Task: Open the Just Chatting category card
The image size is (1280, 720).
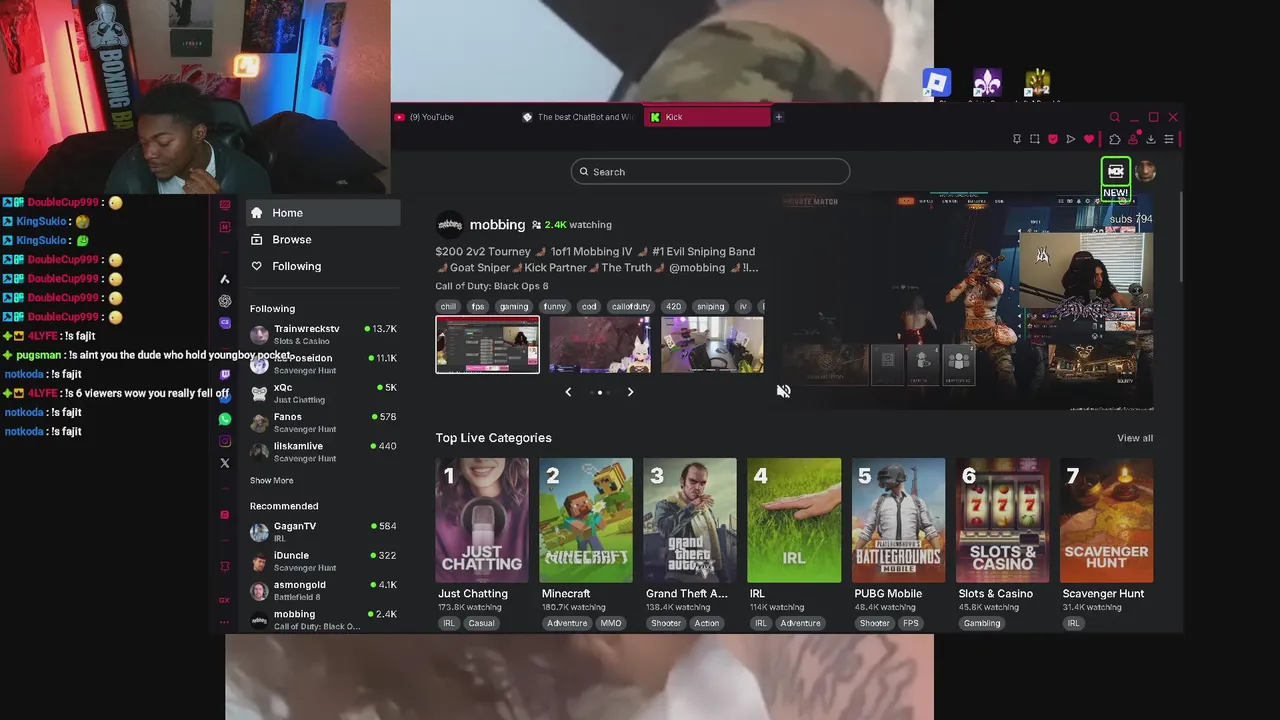Action: click(482, 520)
